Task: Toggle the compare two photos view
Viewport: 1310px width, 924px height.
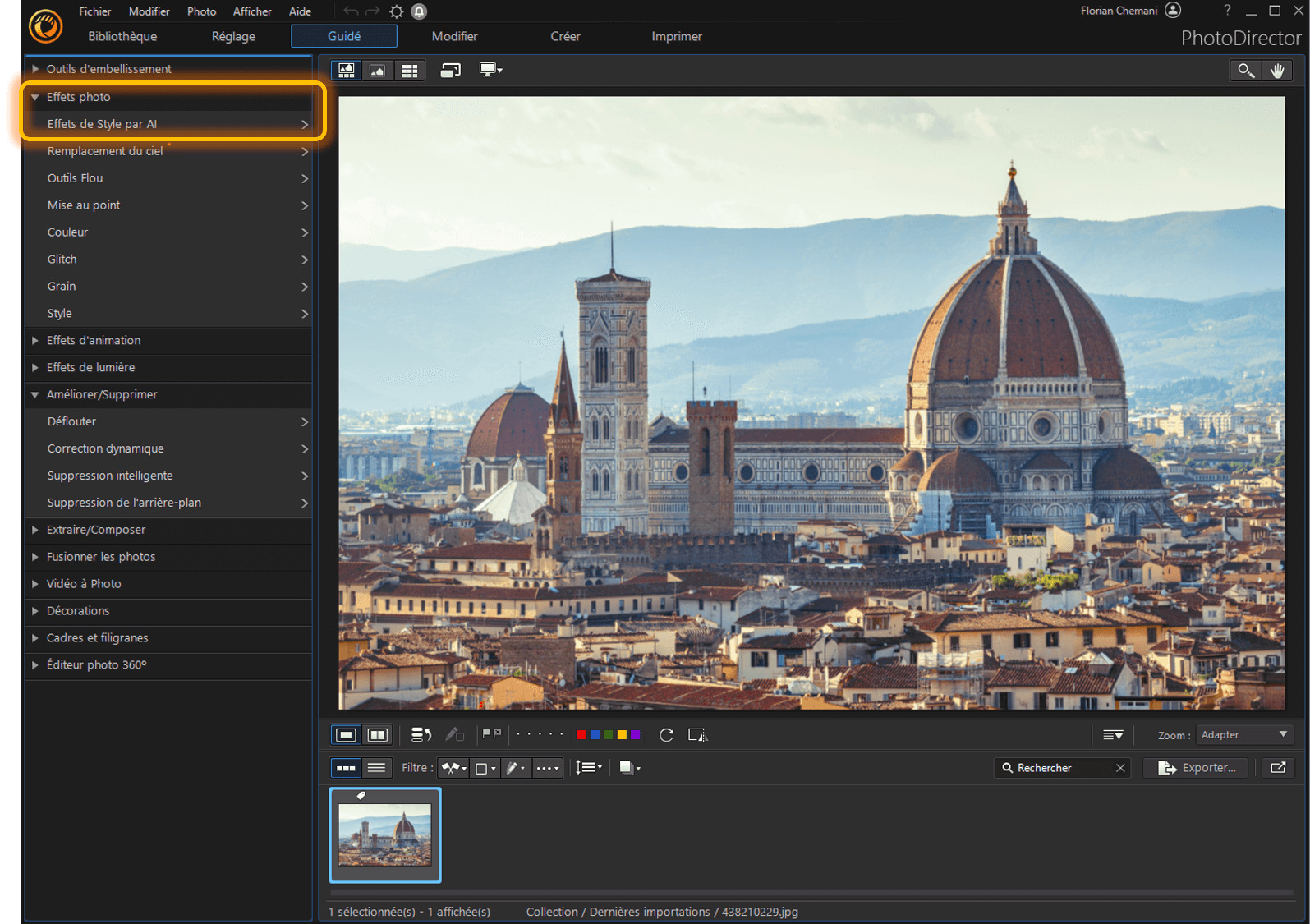Action: tap(378, 735)
